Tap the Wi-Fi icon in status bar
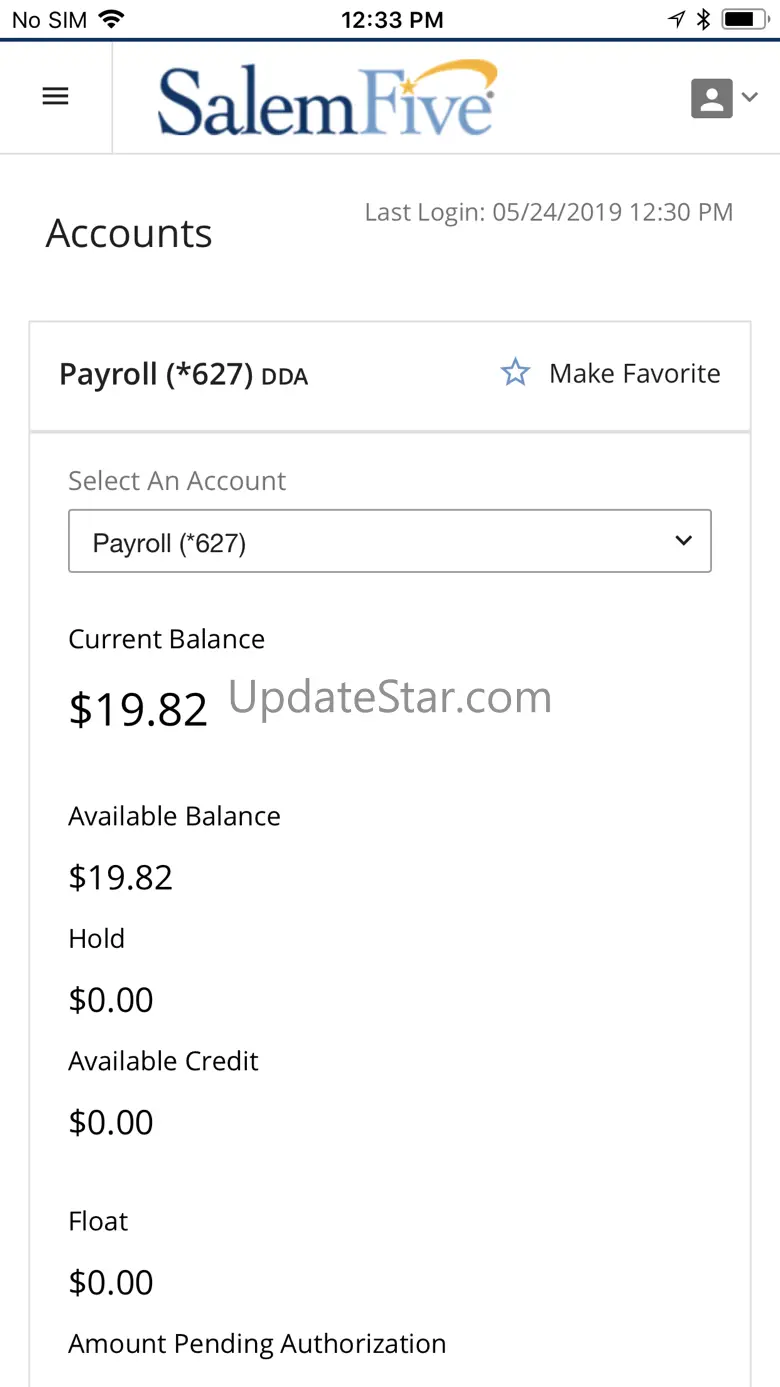Viewport: 780px width, 1387px height. [111, 19]
